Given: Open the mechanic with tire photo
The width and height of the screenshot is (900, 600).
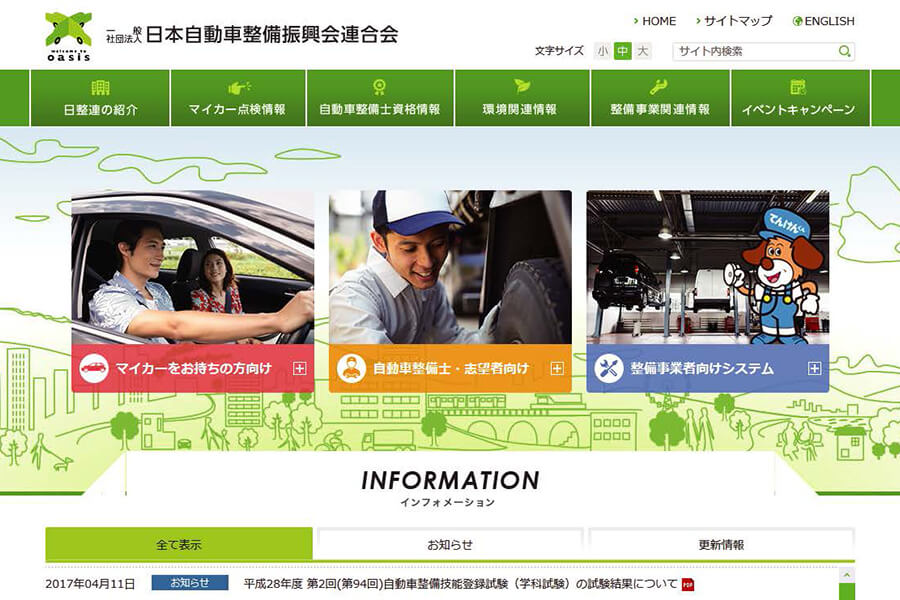Looking at the screenshot, I should 450,268.
